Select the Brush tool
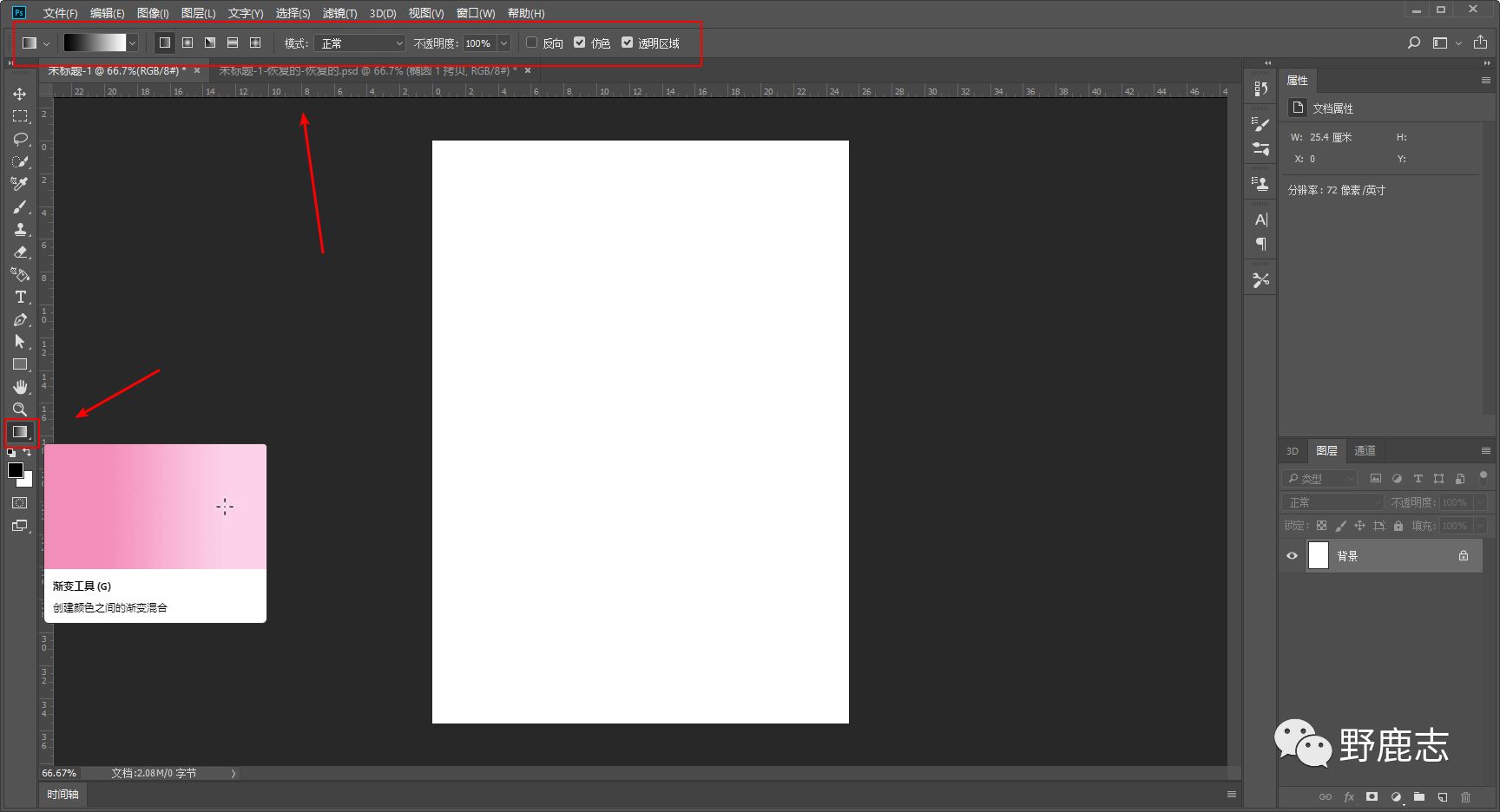Viewport: 1500px width, 812px height. [20, 206]
